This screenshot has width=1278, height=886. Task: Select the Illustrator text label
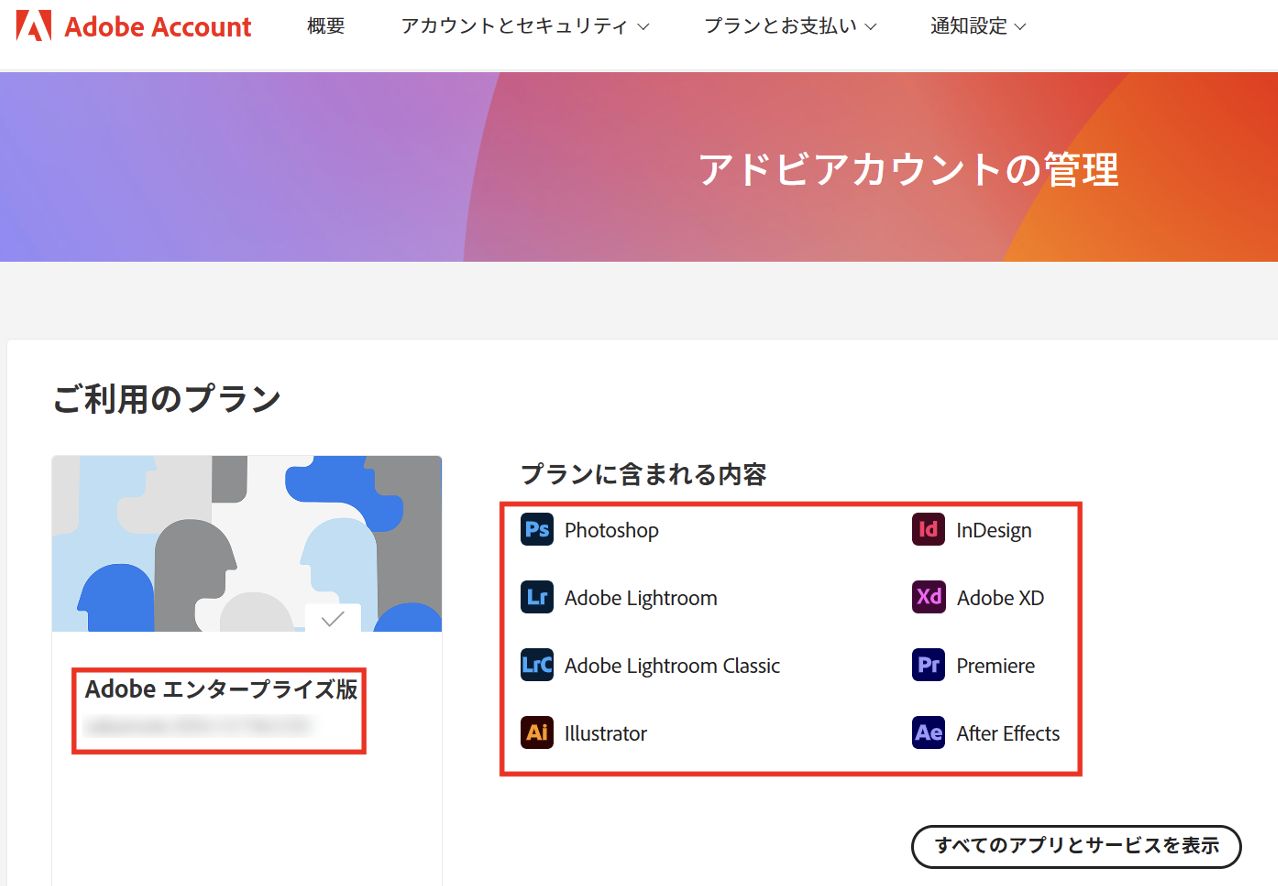606,734
